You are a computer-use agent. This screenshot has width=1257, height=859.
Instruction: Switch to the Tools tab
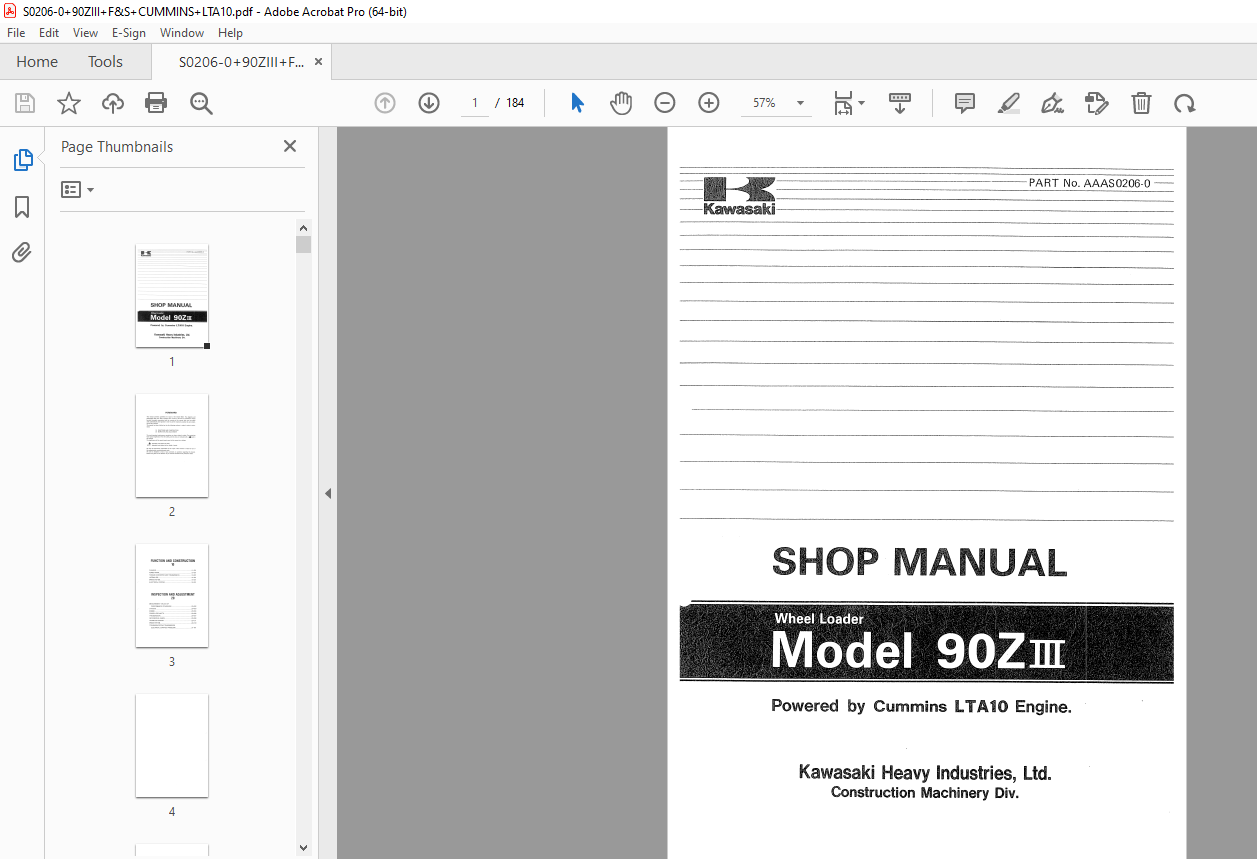click(x=105, y=62)
